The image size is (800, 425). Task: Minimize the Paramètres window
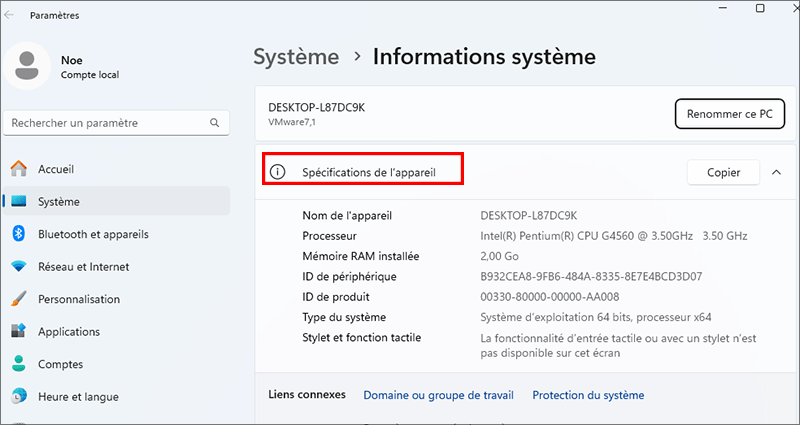click(x=723, y=8)
